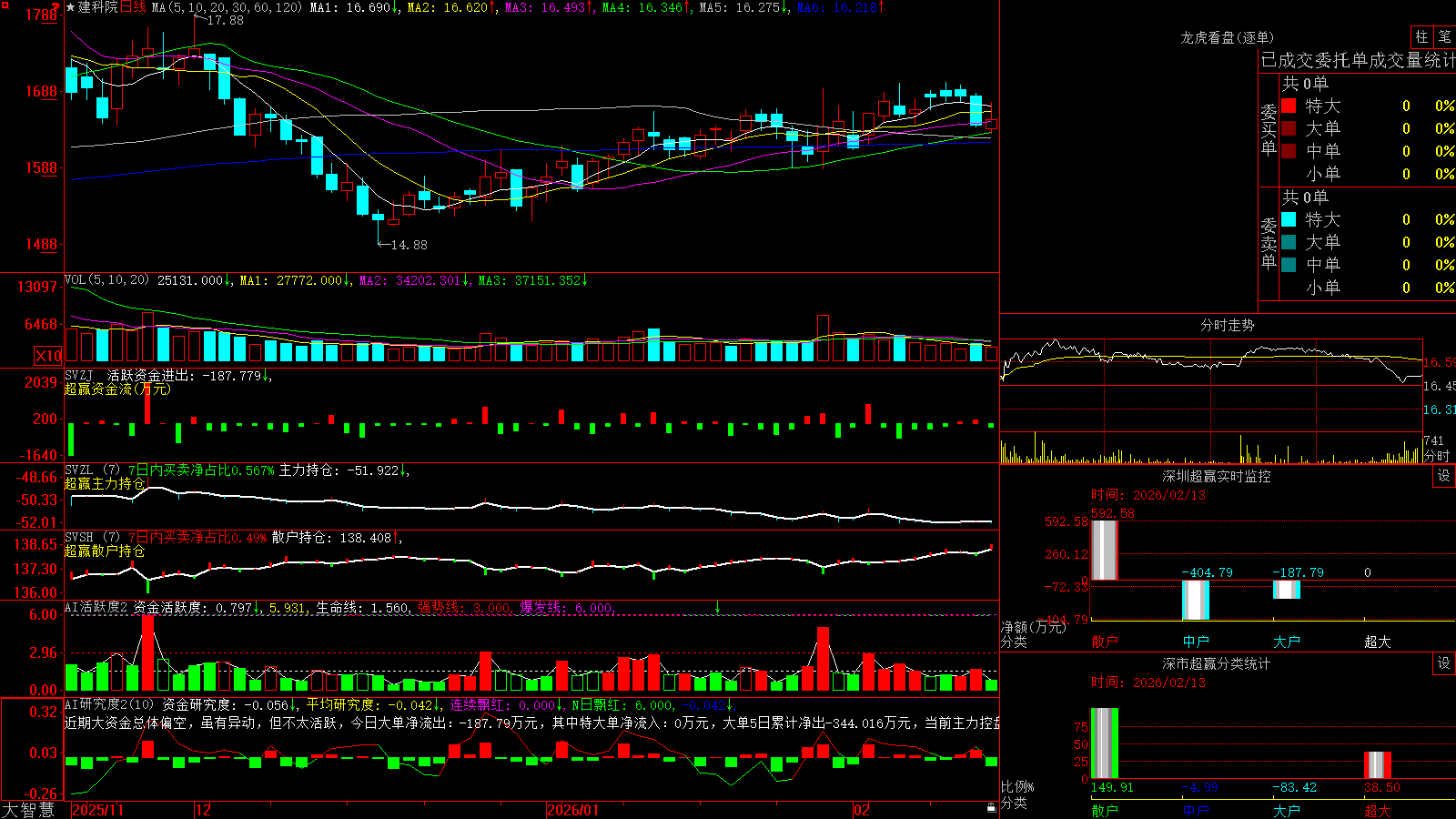The width and height of the screenshot is (1456, 819).
Task: Click the 大户 bar showing -187.79
Action: coord(1287,589)
